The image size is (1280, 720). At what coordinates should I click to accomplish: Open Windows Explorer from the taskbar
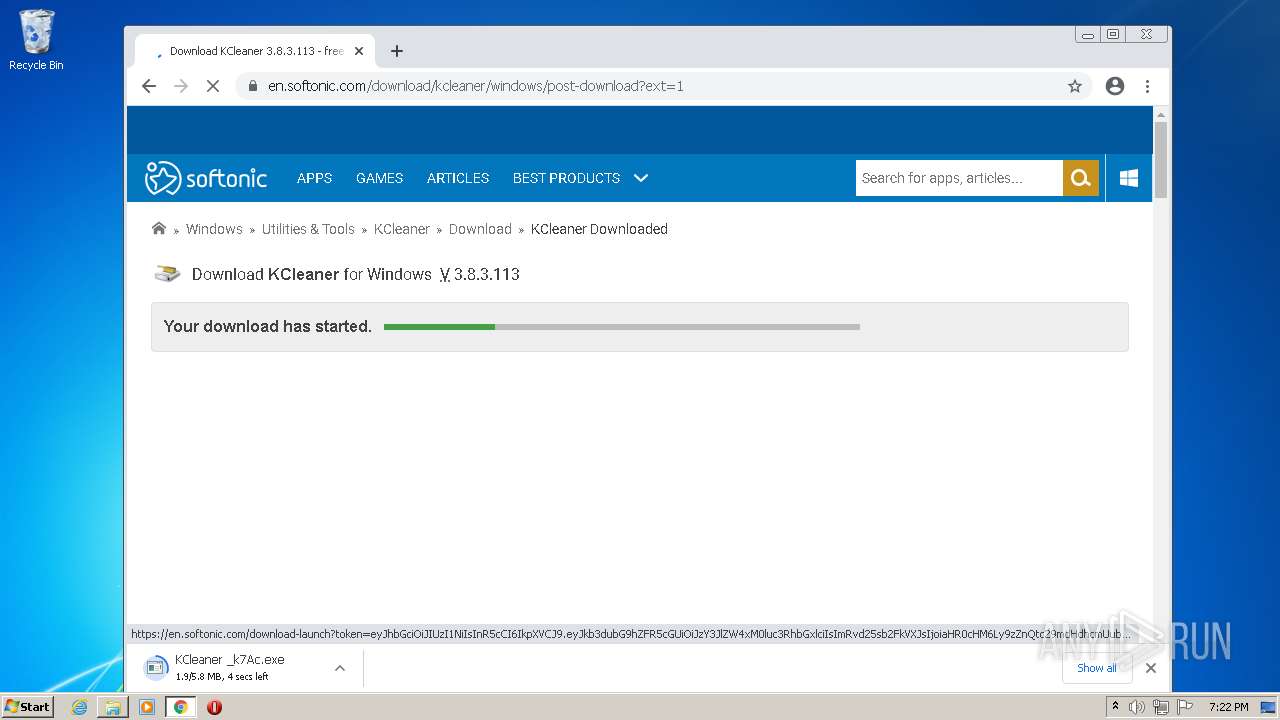[x=113, y=707]
